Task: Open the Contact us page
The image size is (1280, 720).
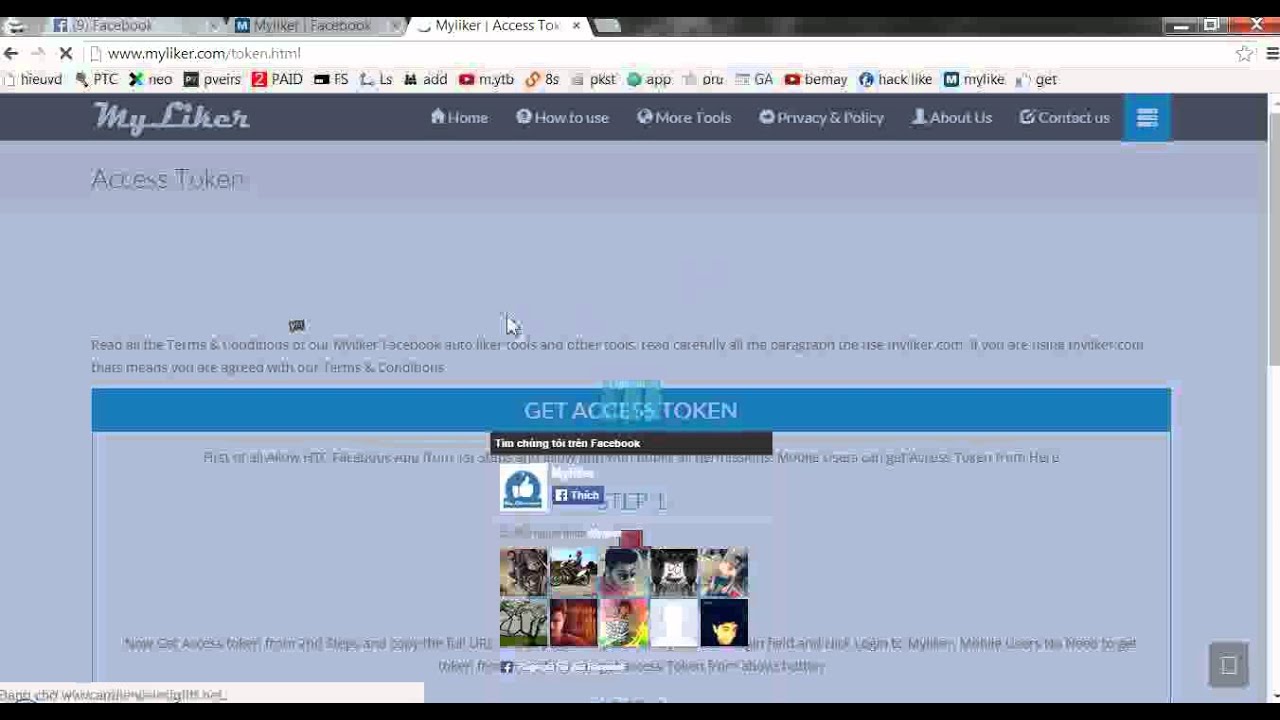Action: point(1064,117)
